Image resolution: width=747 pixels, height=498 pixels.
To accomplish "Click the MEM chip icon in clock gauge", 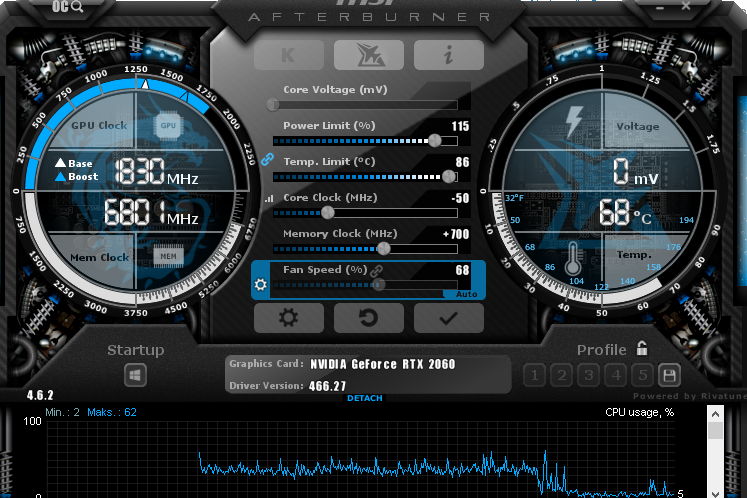I will pyautogui.click(x=168, y=256).
